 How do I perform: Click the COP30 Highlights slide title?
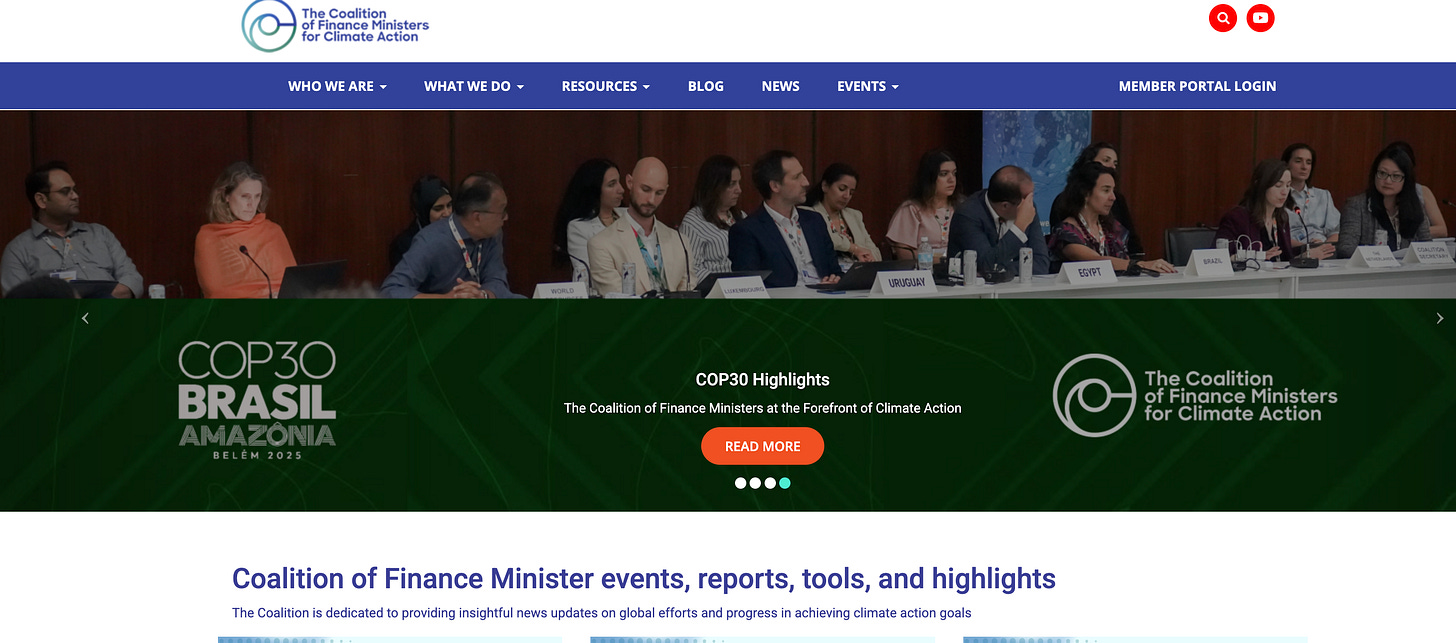(763, 380)
